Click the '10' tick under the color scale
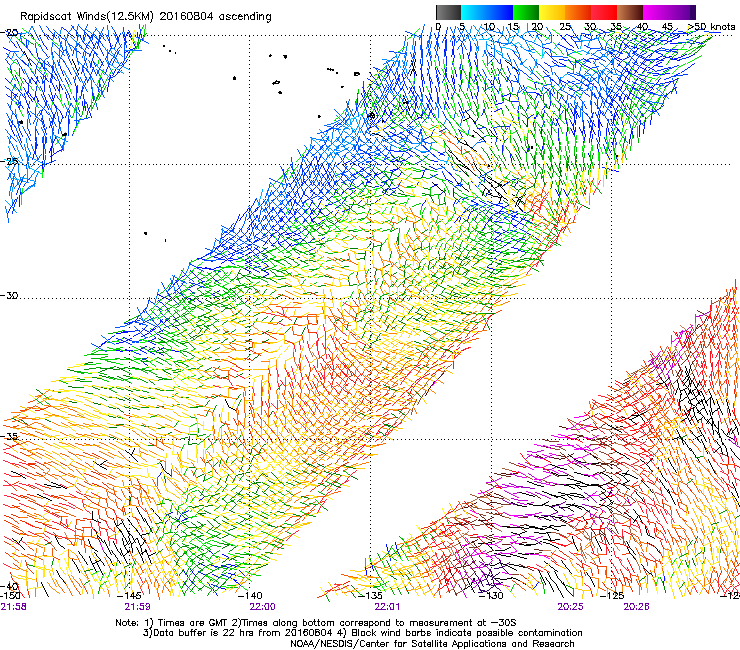This screenshot has height=650, width=740. click(489, 27)
